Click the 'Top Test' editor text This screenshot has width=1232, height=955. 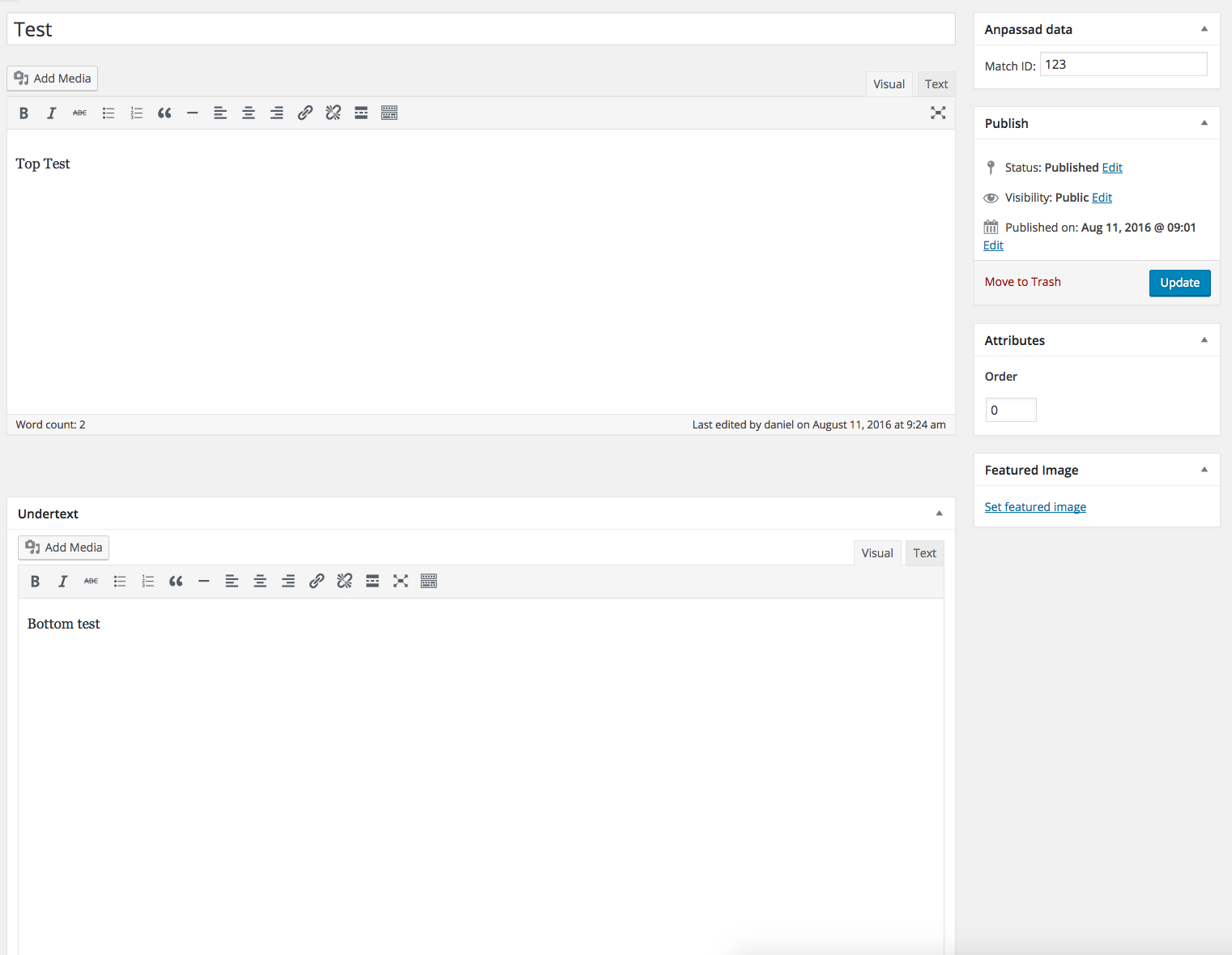pyautogui.click(x=43, y=164)
